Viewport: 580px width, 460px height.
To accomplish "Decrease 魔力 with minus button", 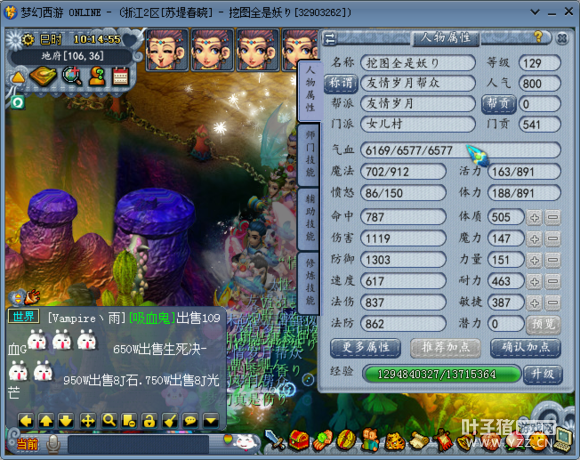I will click(x=553, y=239).
